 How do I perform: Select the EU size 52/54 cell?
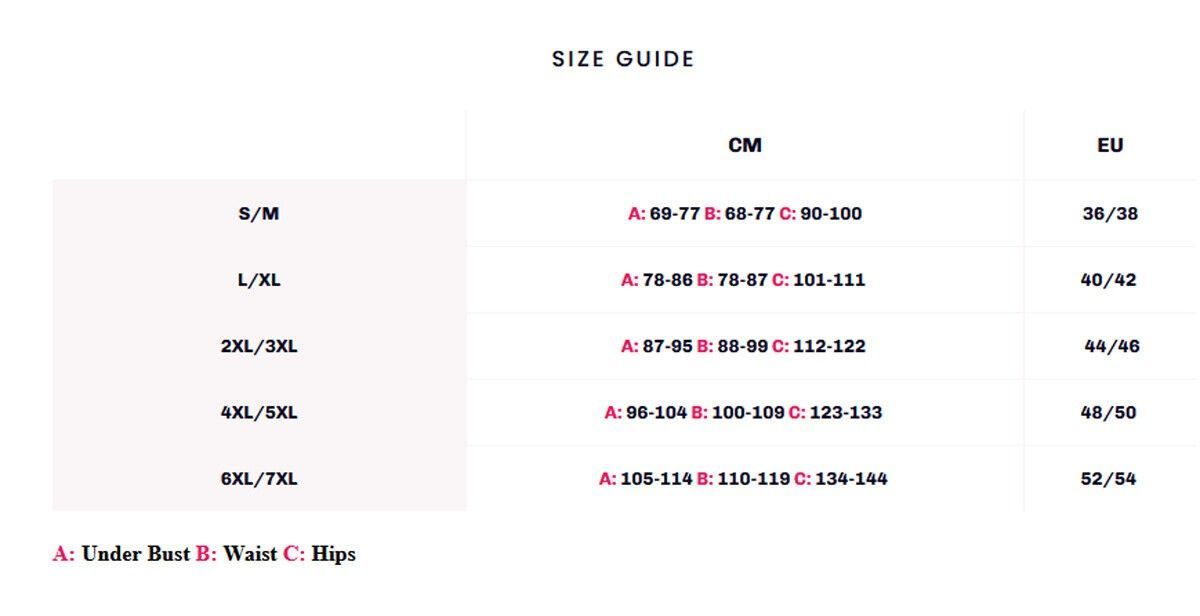tap(1108, 478)
